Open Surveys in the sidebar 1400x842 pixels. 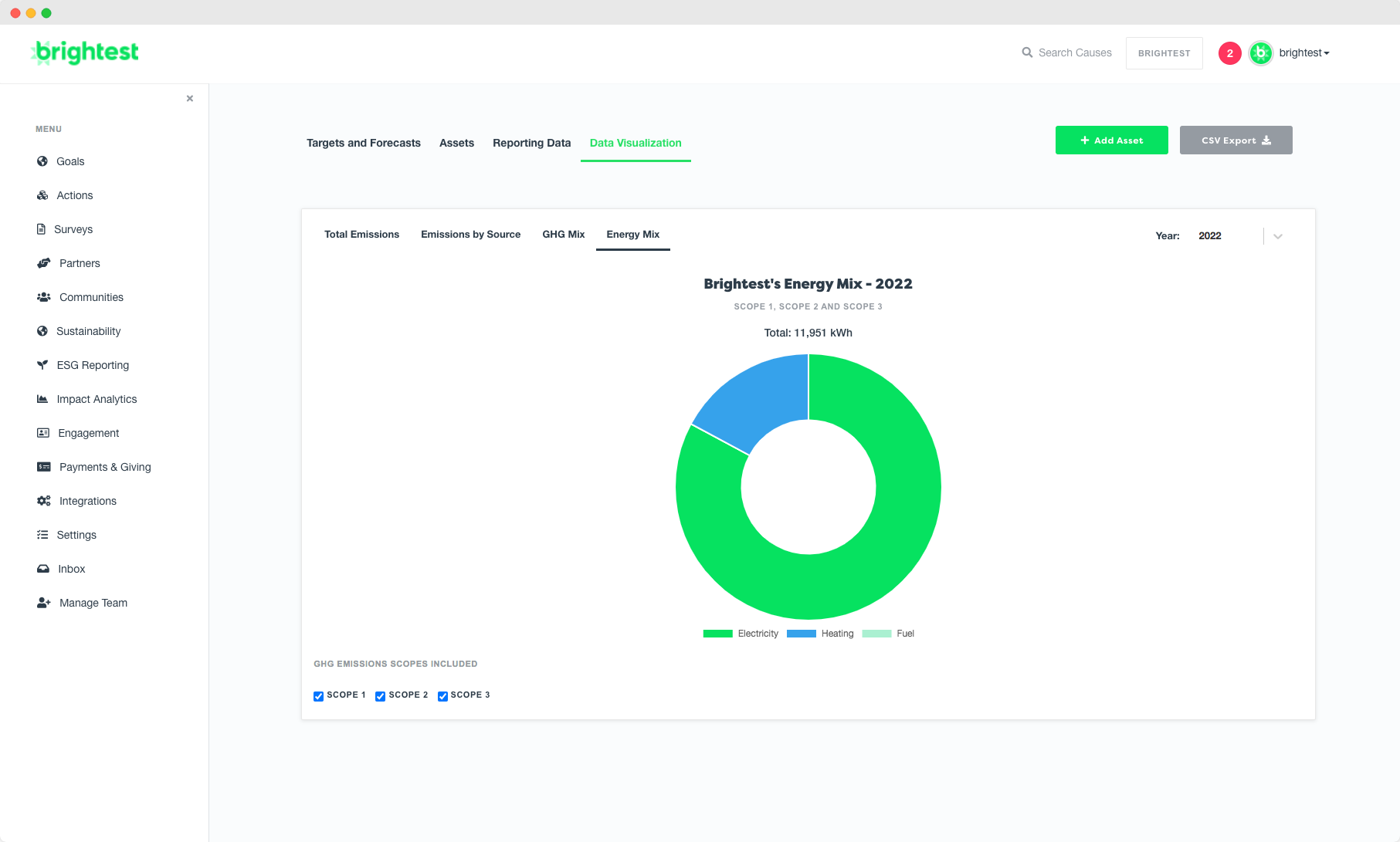pyautogui.click(x=73, y=229)
